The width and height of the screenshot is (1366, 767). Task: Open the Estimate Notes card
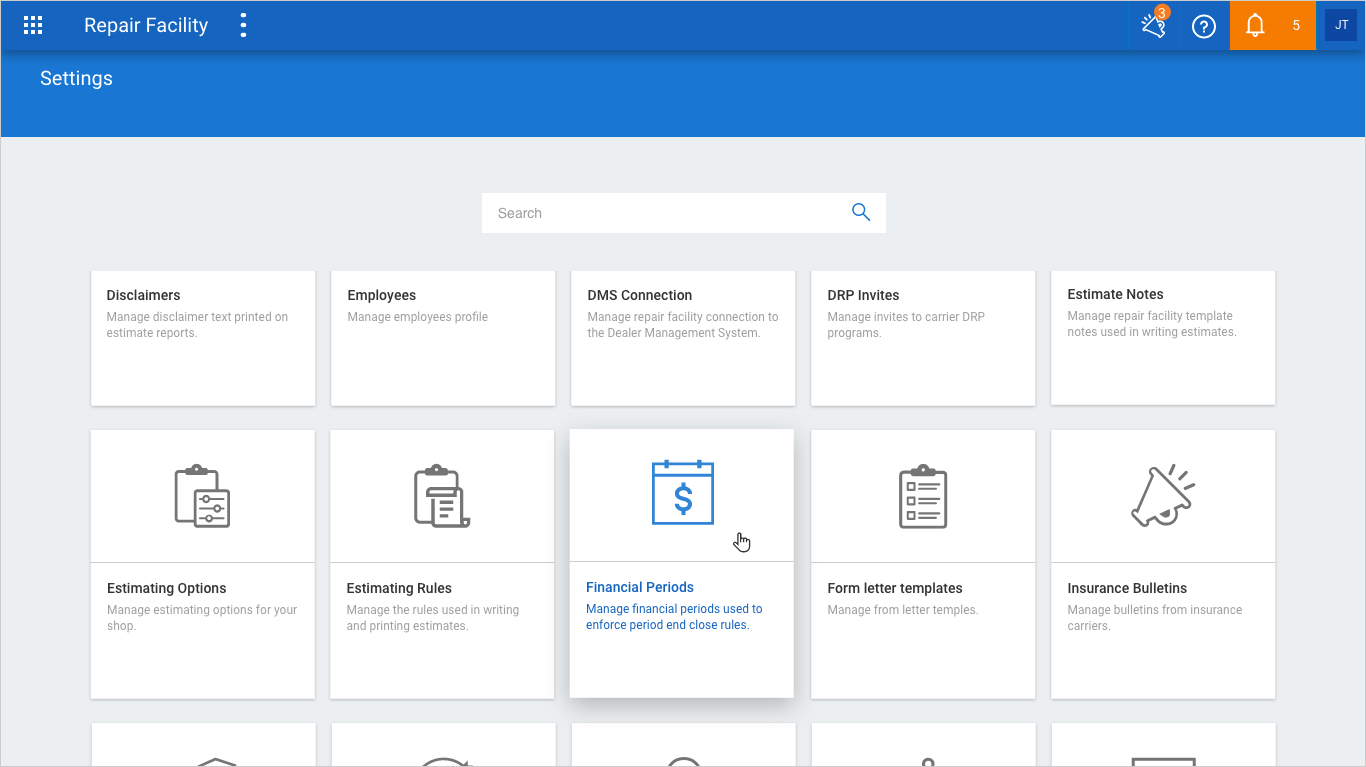click(1163, 337)
